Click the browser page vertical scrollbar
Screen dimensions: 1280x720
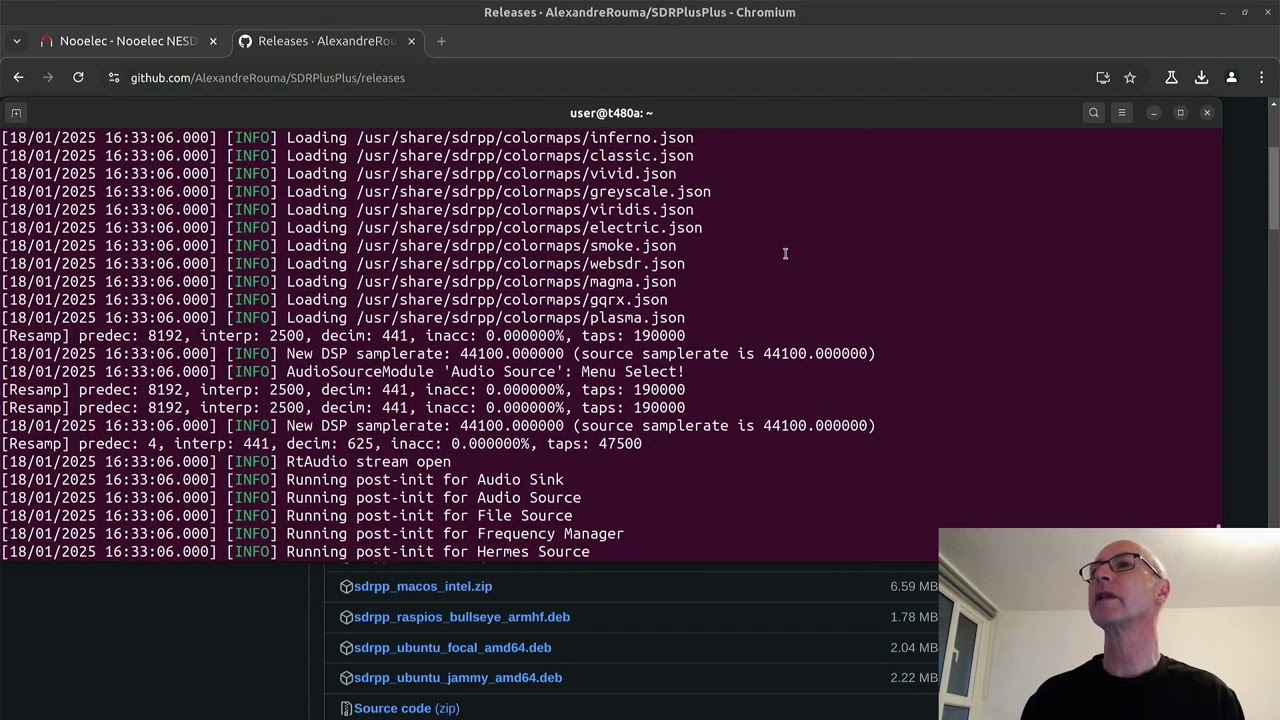[1274, 190]
